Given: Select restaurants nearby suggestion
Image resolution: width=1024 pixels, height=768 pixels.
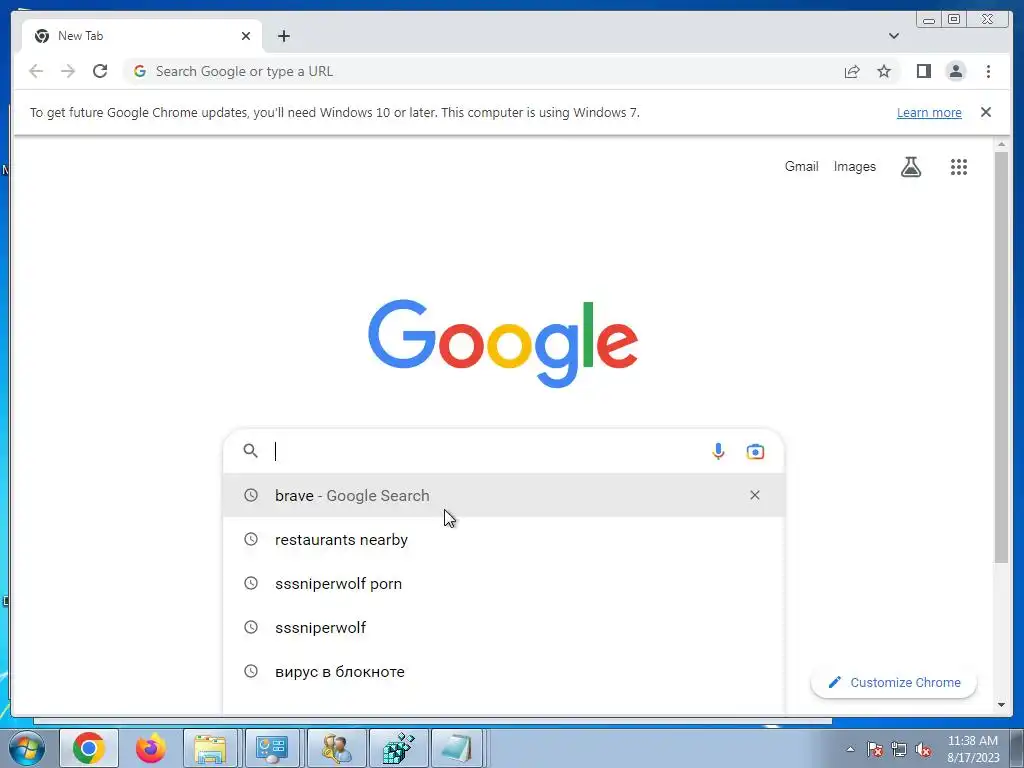Looking at the screenshot, I should pos(503,539).
